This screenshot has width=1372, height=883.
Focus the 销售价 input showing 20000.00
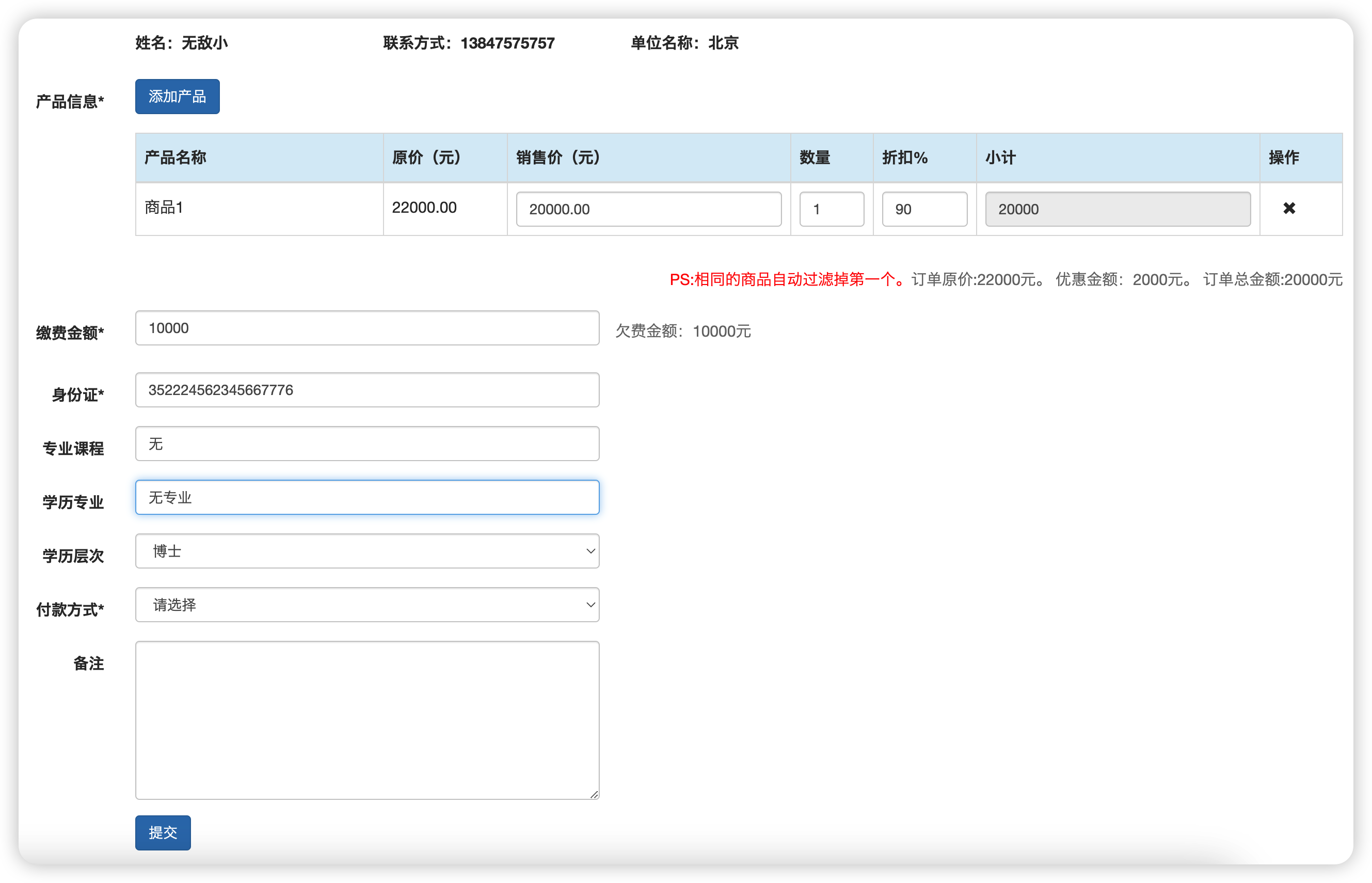pyautogui.click(x=649, y=209)
